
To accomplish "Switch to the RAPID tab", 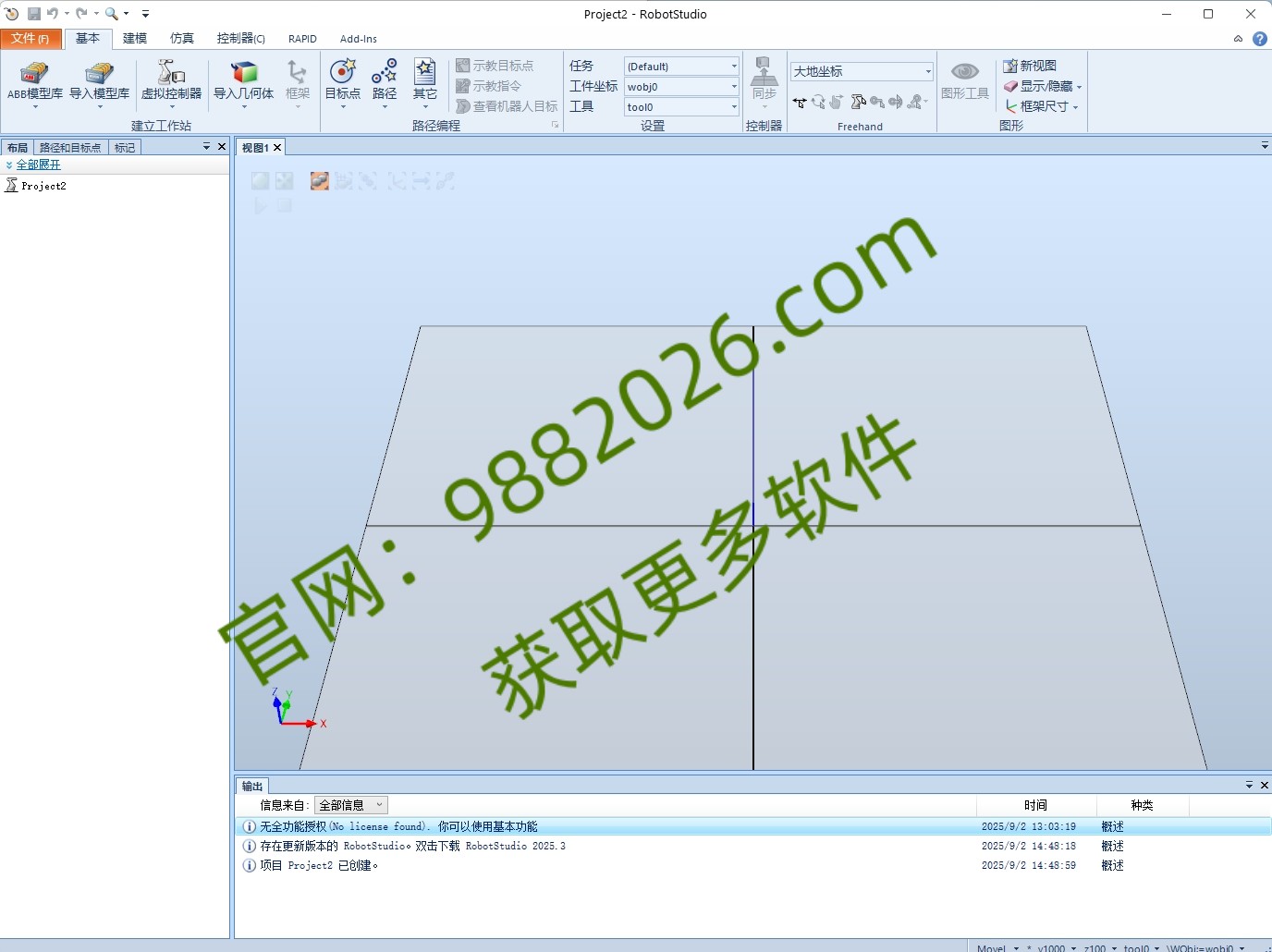I will coord(302,39).
